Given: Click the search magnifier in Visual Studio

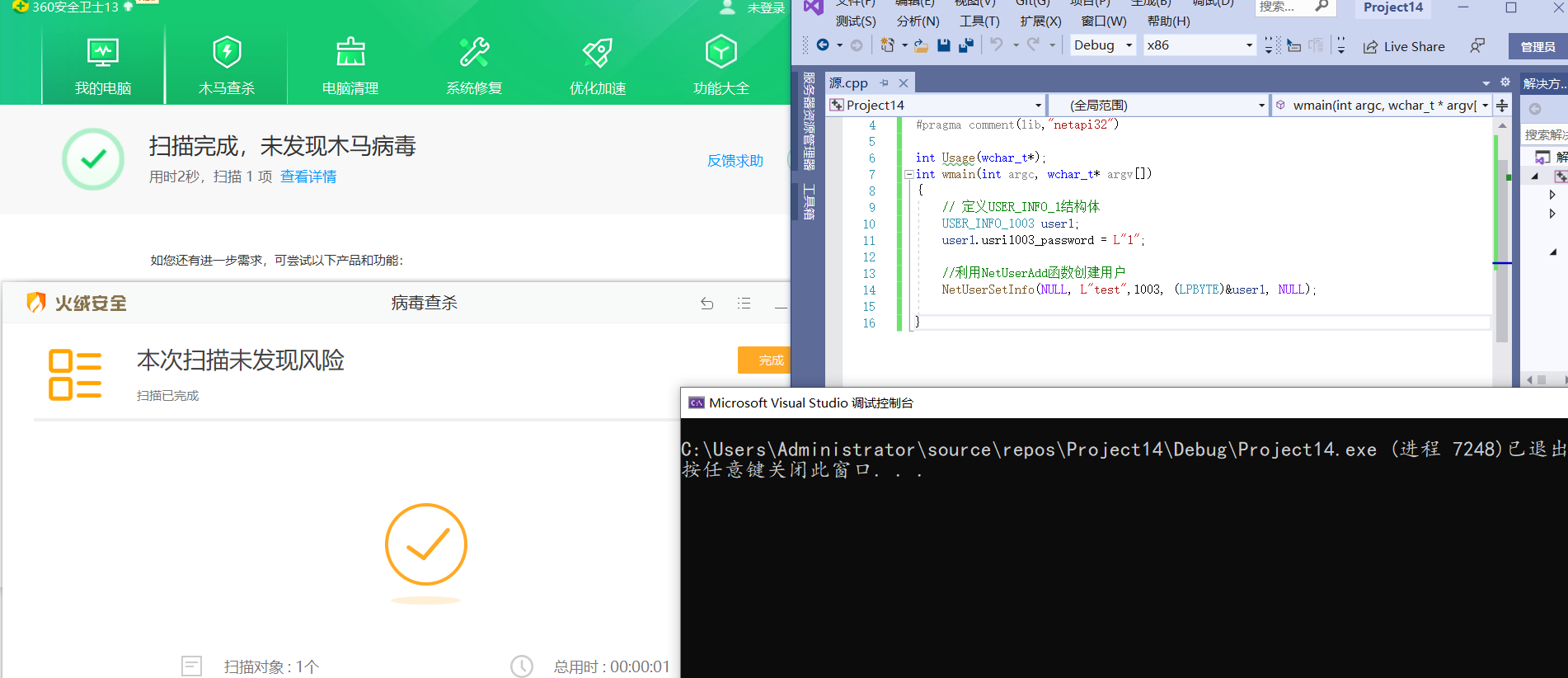Looking at the screenshot, I should [1322, 7].
